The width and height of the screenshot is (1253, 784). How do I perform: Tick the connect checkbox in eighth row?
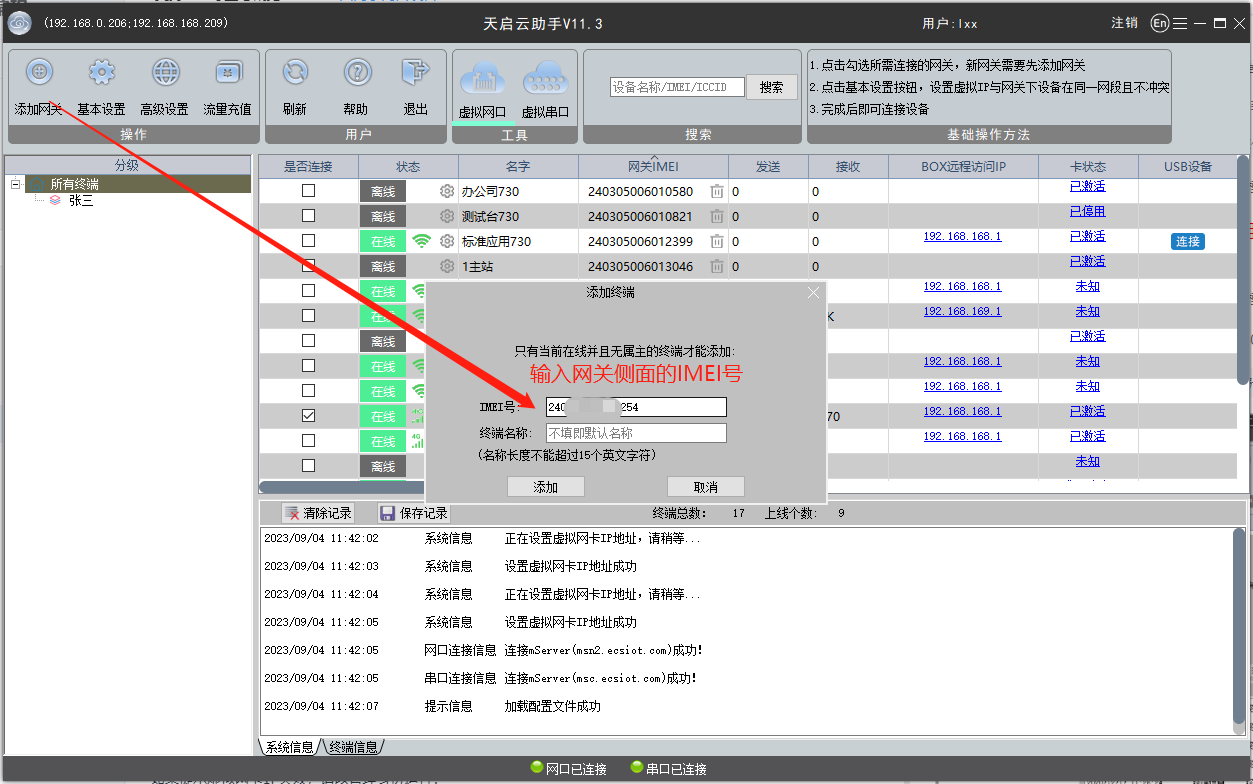(x=308, y=365)
